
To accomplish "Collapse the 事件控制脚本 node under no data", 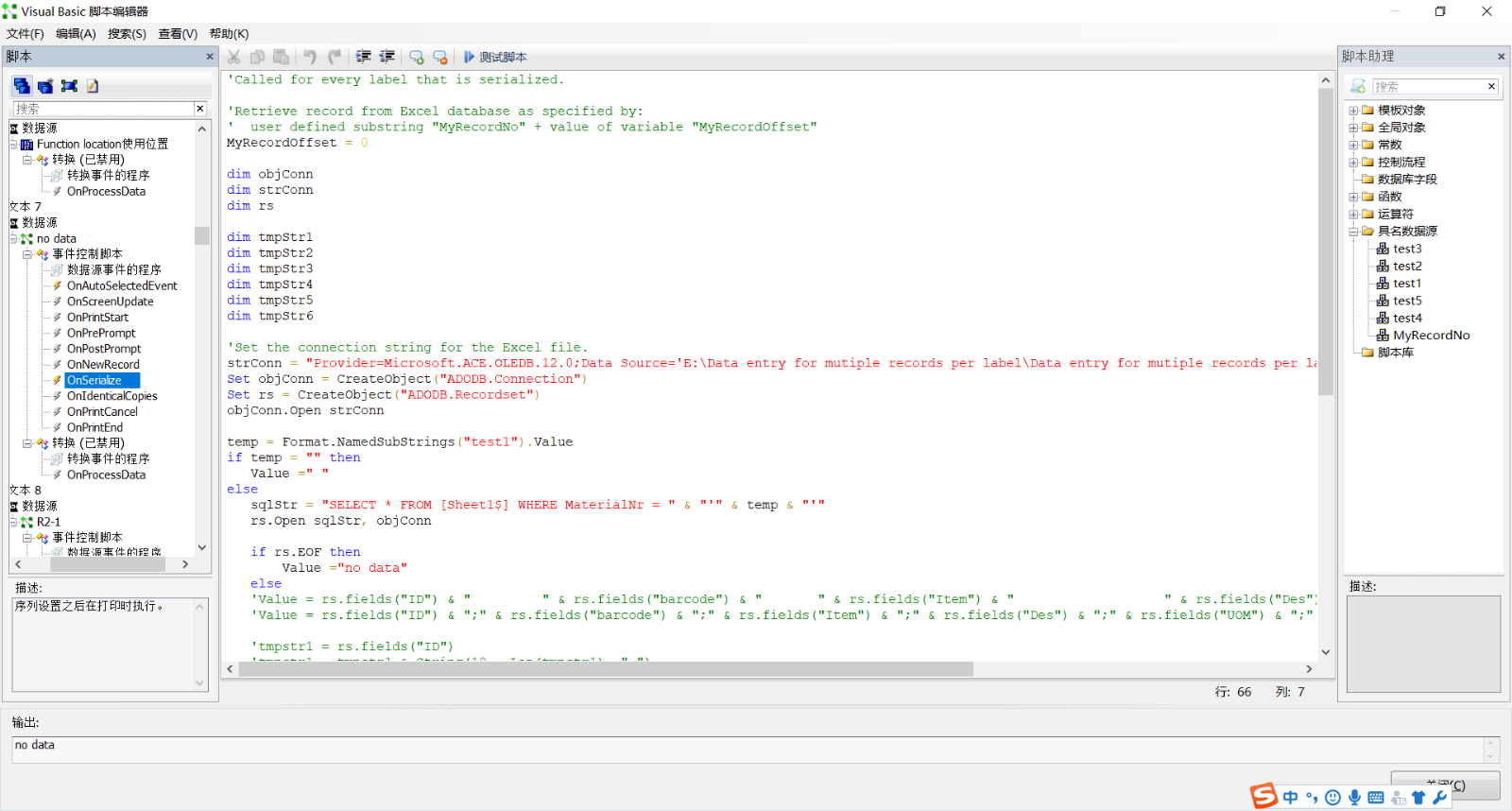I will pos(27,254).
